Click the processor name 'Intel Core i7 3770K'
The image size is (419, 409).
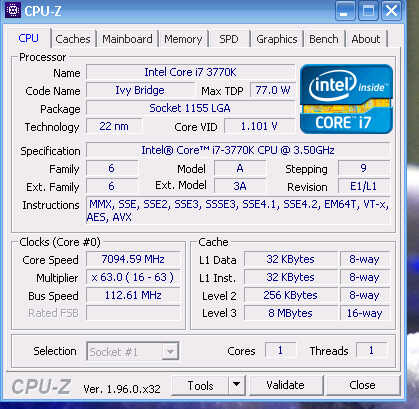pos(190,72)
